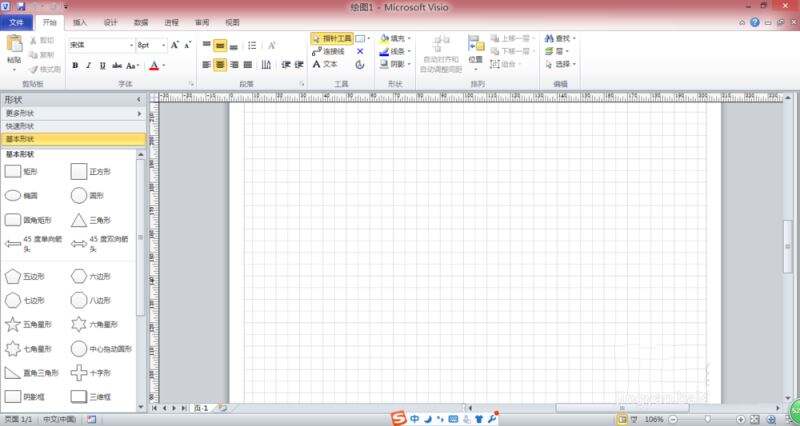Toggle Bold formatting

74,66
